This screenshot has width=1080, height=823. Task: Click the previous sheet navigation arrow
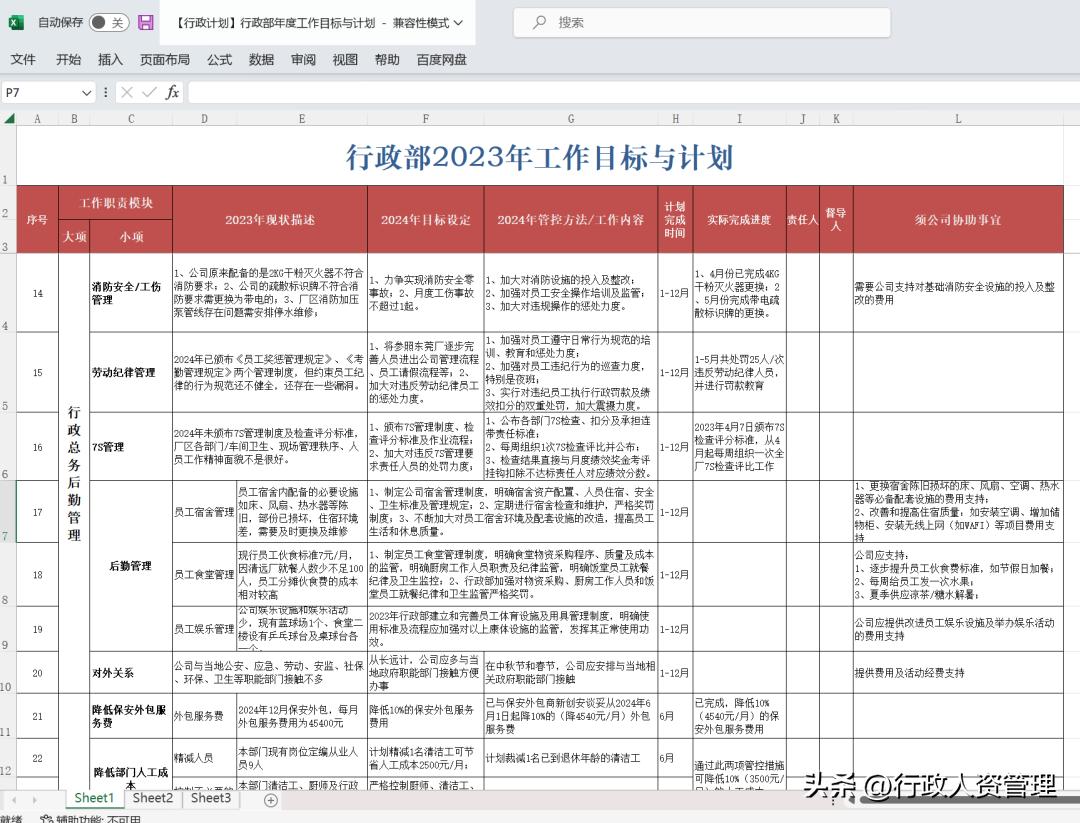(x=14, y=798)
